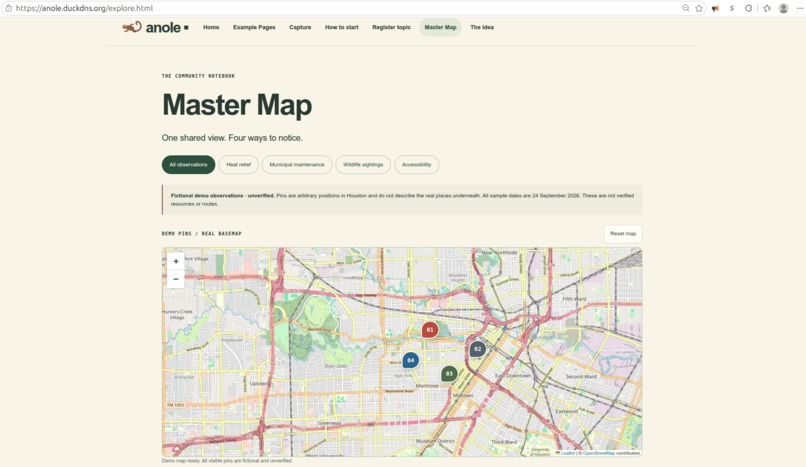Click the Reset map button

coord(622,233)
